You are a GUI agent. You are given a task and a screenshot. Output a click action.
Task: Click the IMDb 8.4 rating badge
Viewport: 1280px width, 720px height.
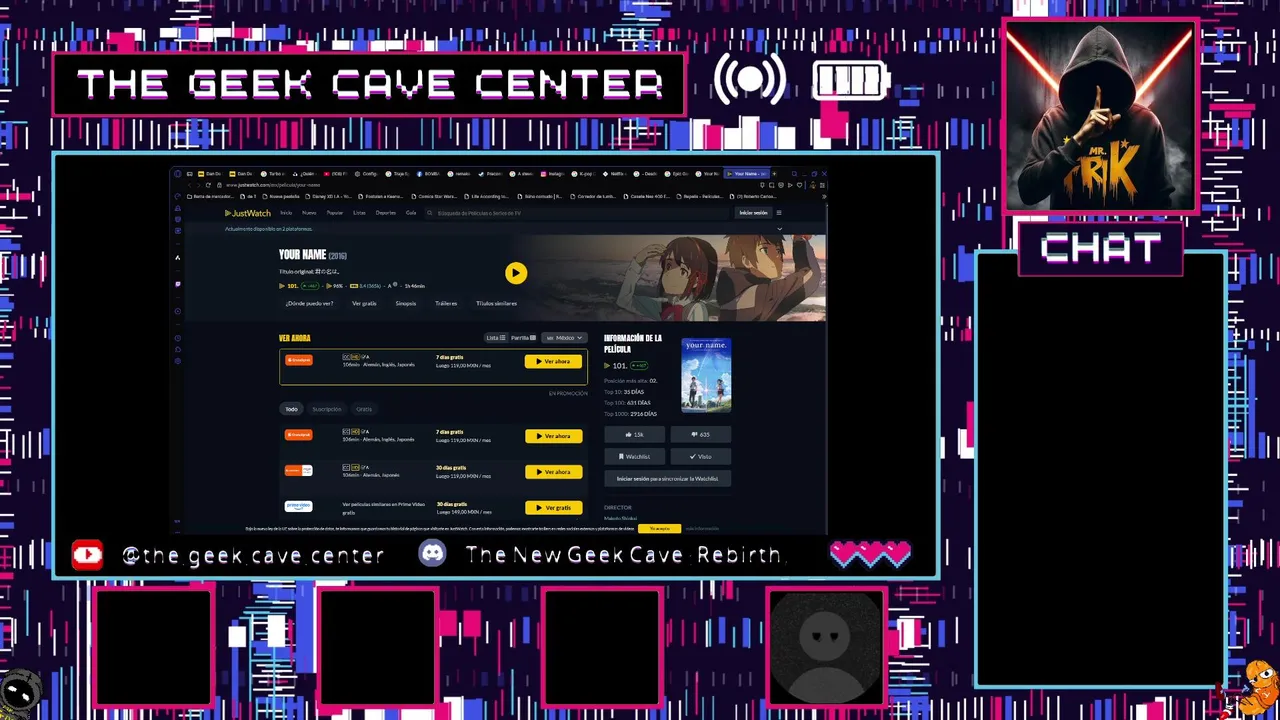pos(365,286)
